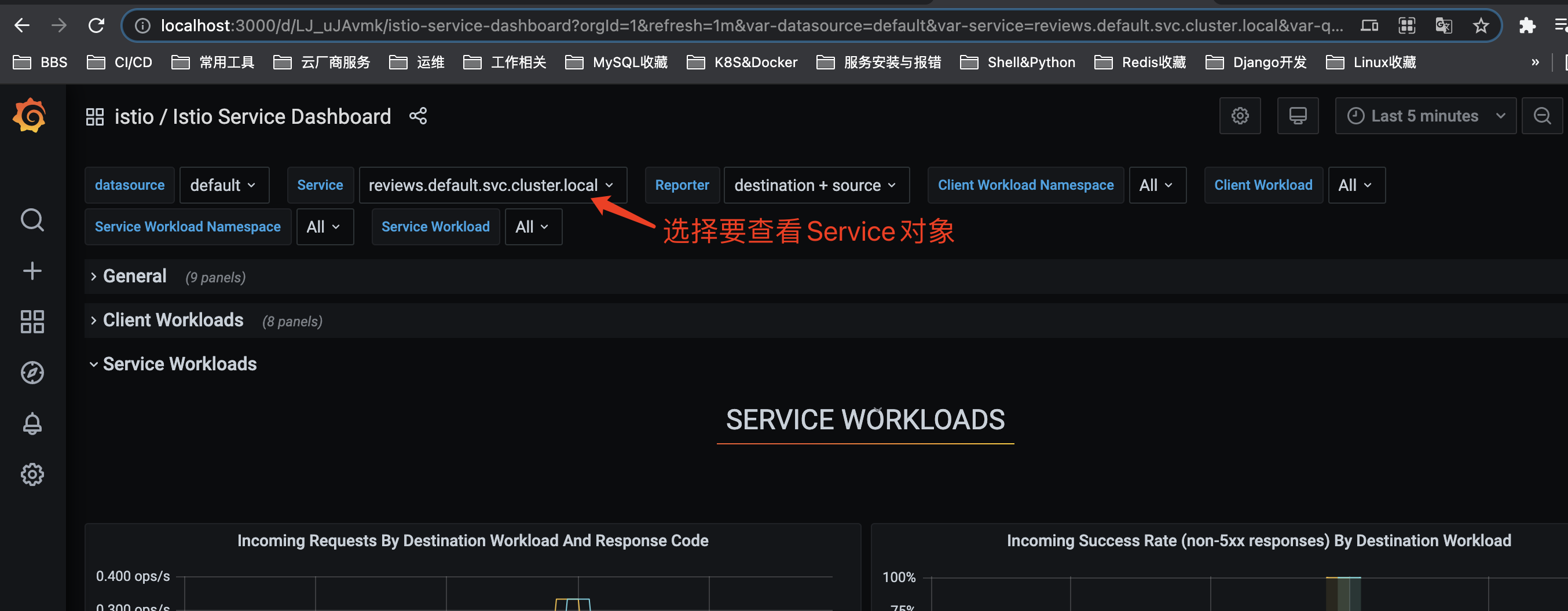
Task: Open the MySQL收藏 bookmark folder
Action: [x=617, y=62]
